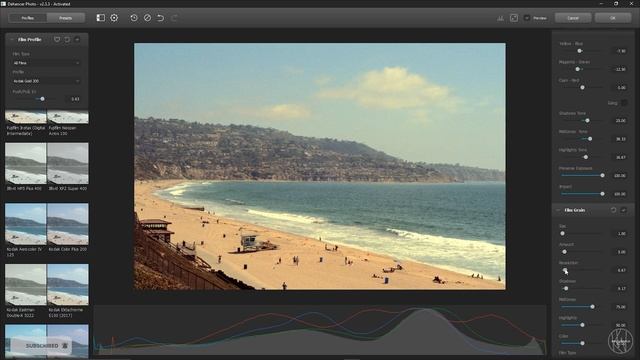Adjust the Push/Pull EV slider
The image size is (640, 360).
click(x=42, y=99)
